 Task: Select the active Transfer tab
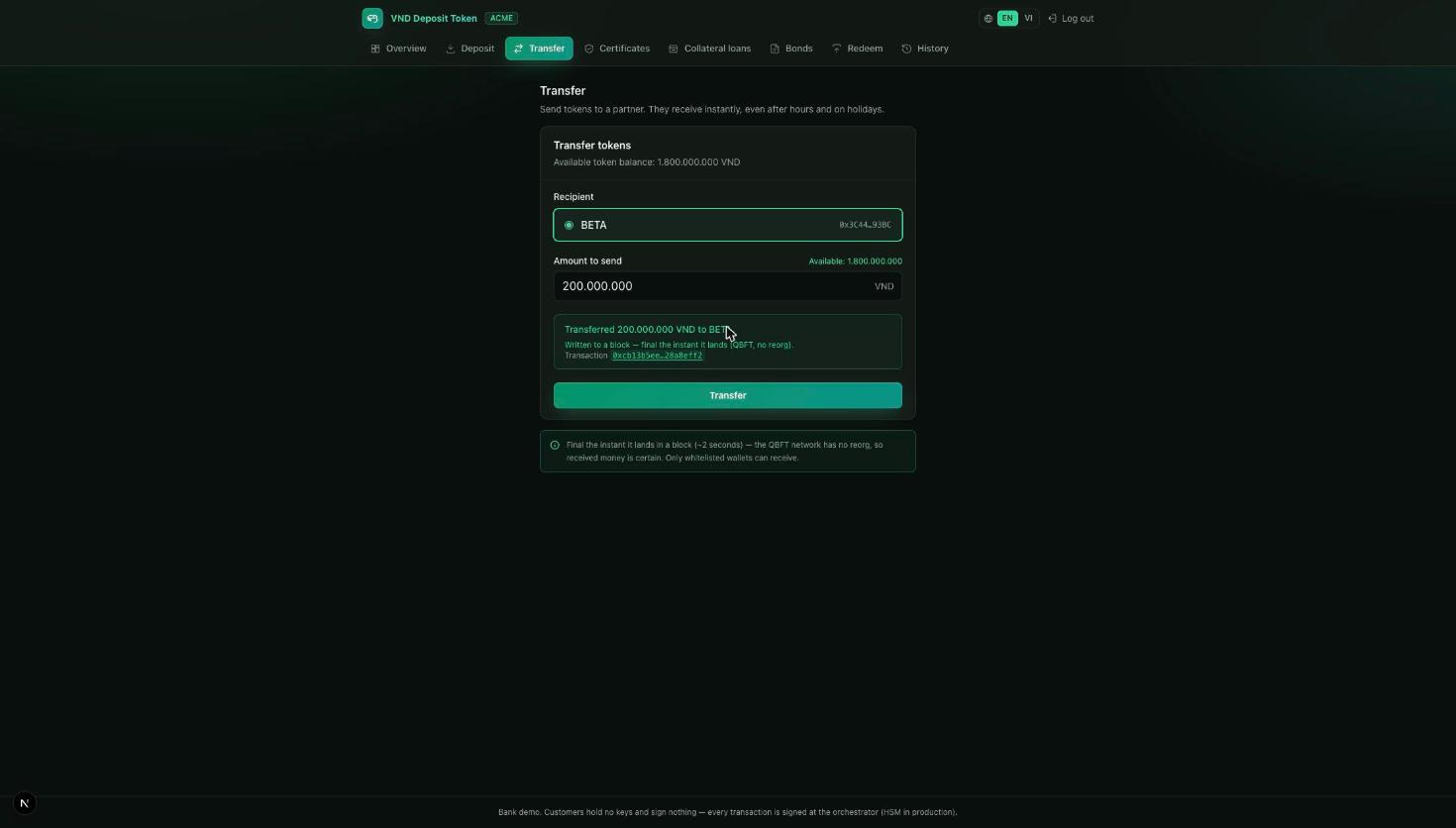tap(539, 49)
